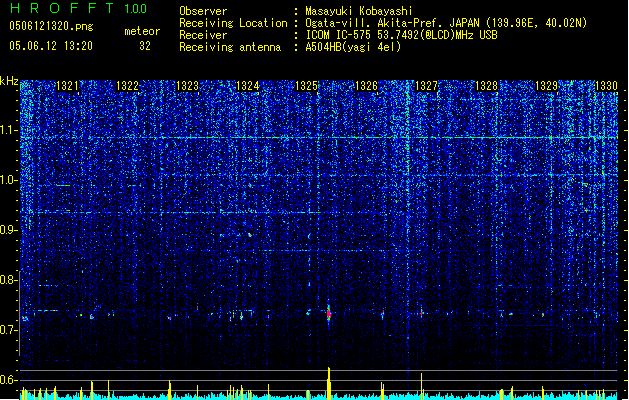Click the 1324 time marker

pos(248,86)
